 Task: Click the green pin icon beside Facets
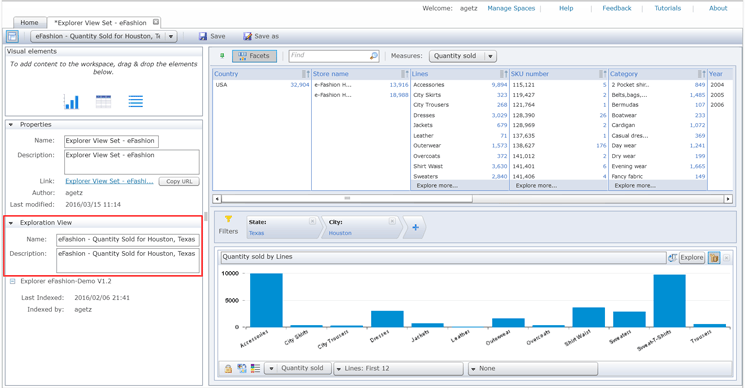pyautogui.click(x=222, y=56)
